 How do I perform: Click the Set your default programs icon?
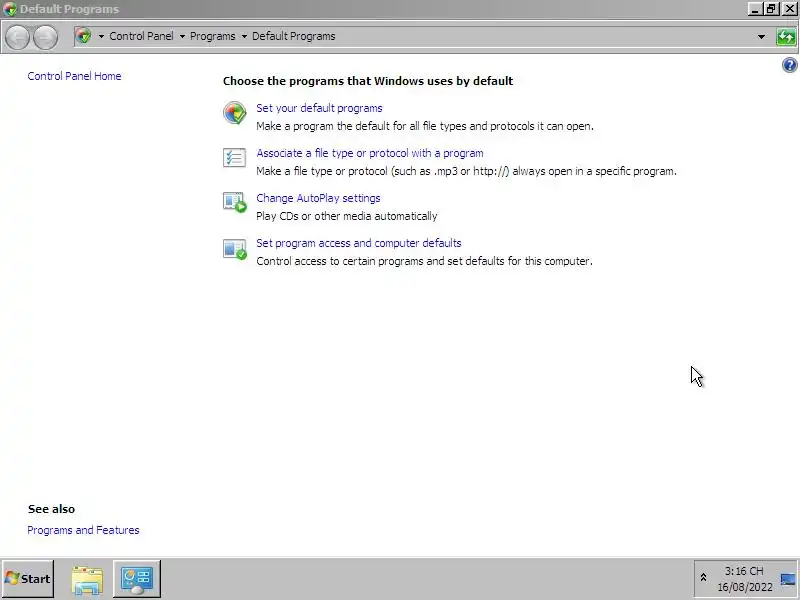tap(235, 113)
